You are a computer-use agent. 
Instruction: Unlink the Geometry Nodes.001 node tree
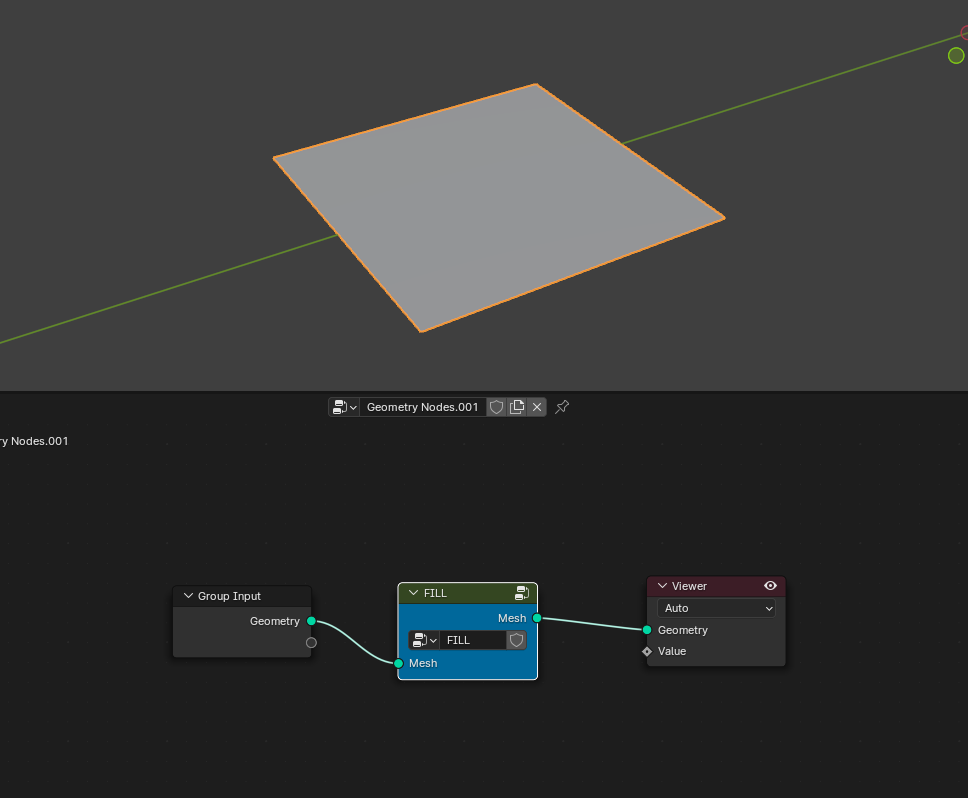point(537,407)
